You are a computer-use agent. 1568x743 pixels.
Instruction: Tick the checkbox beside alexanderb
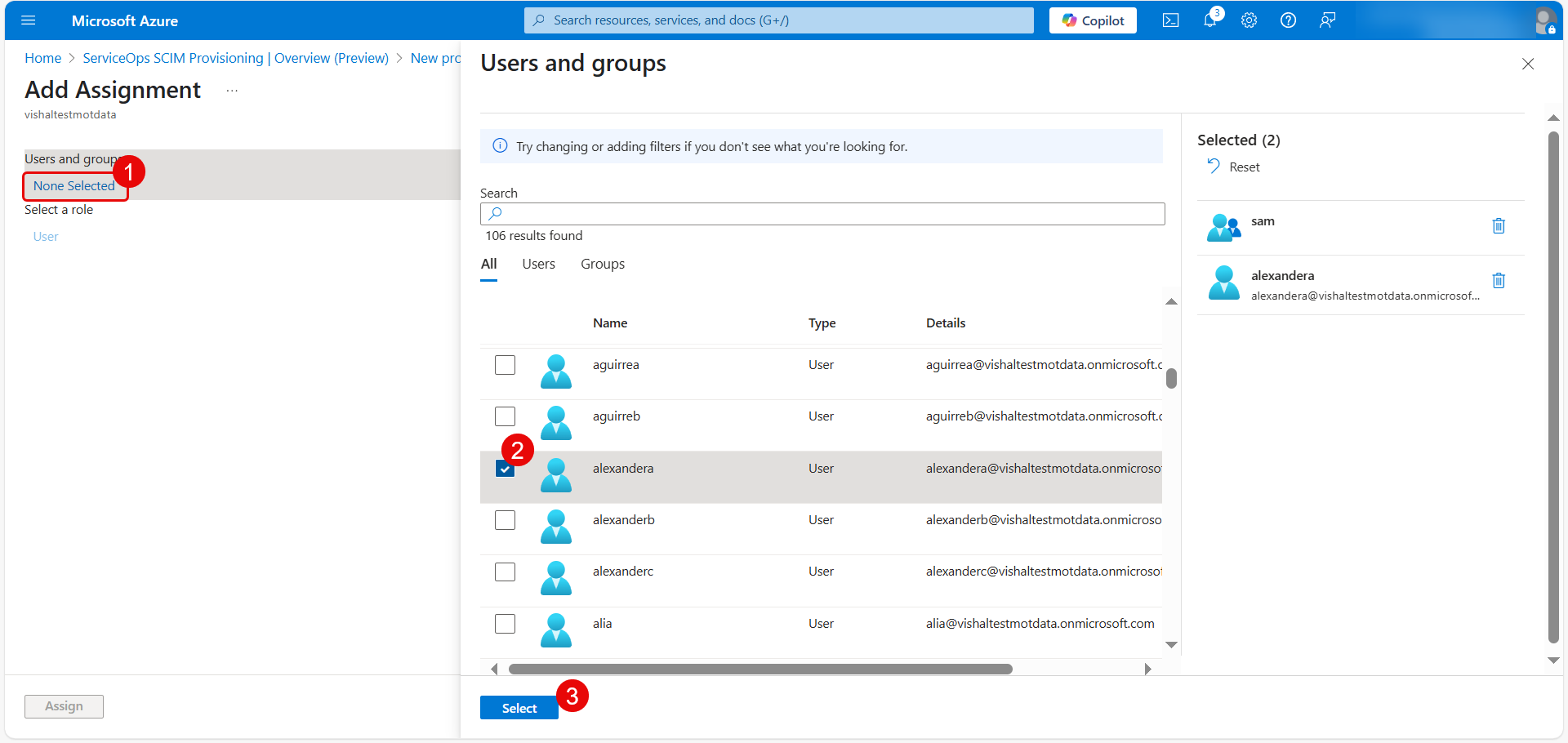505,520
